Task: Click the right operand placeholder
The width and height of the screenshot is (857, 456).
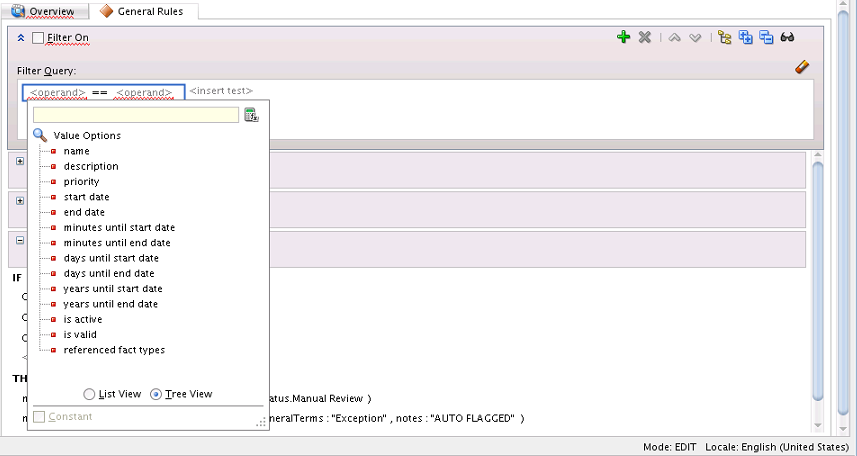Action: pos(144,92)
